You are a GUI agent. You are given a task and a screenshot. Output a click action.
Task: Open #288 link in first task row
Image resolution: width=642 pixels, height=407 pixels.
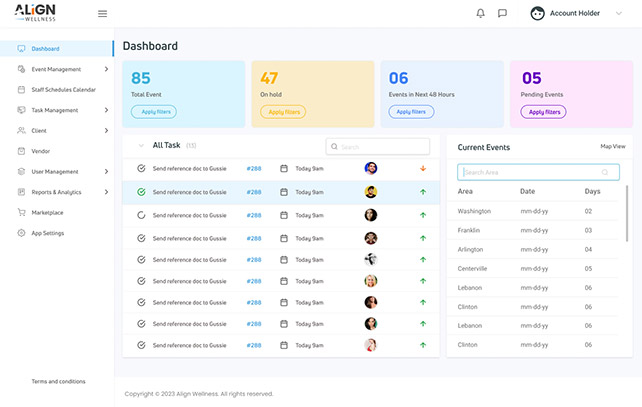click(x=254, y=169)
